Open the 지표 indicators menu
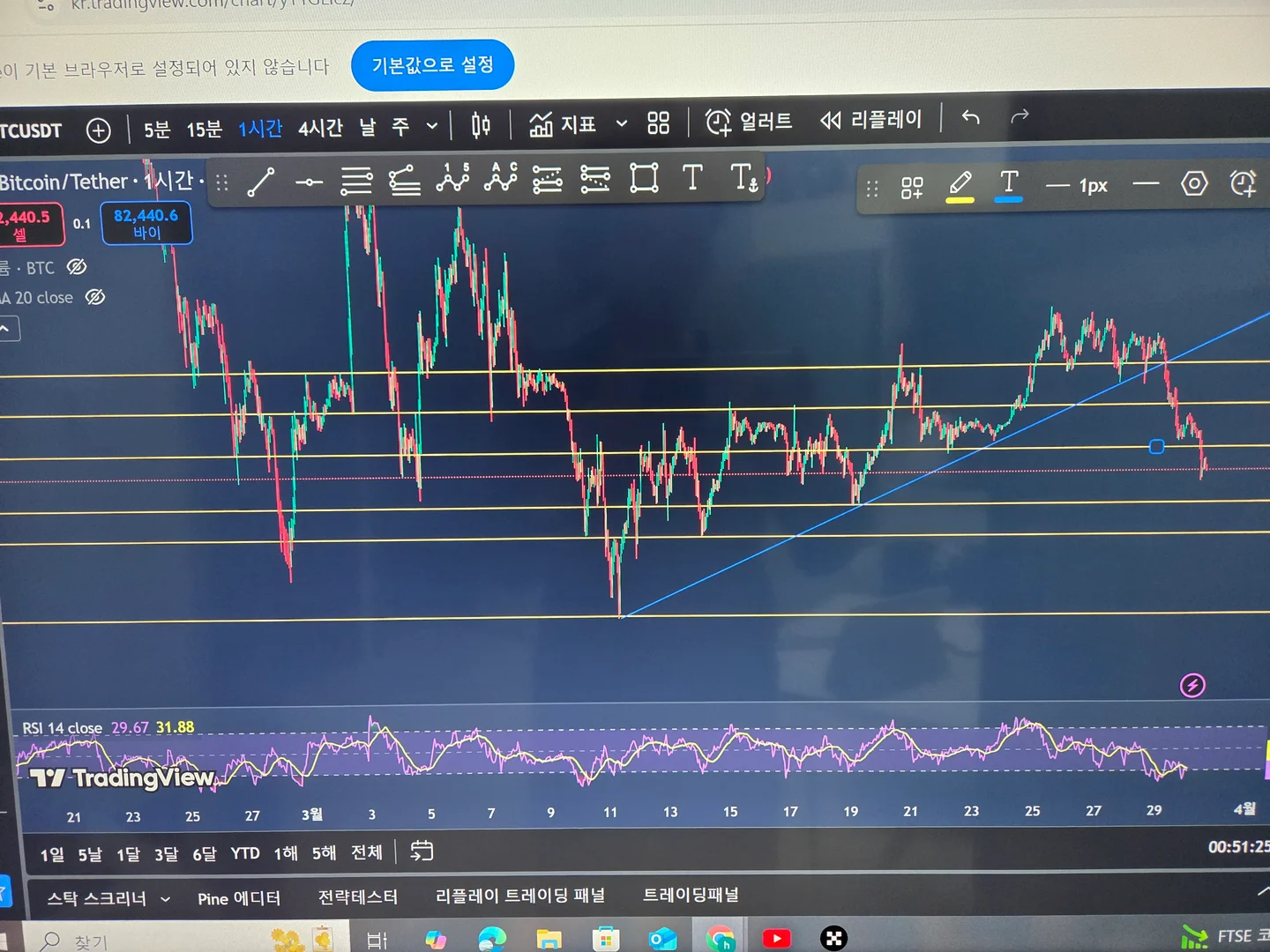 [563, 123]
